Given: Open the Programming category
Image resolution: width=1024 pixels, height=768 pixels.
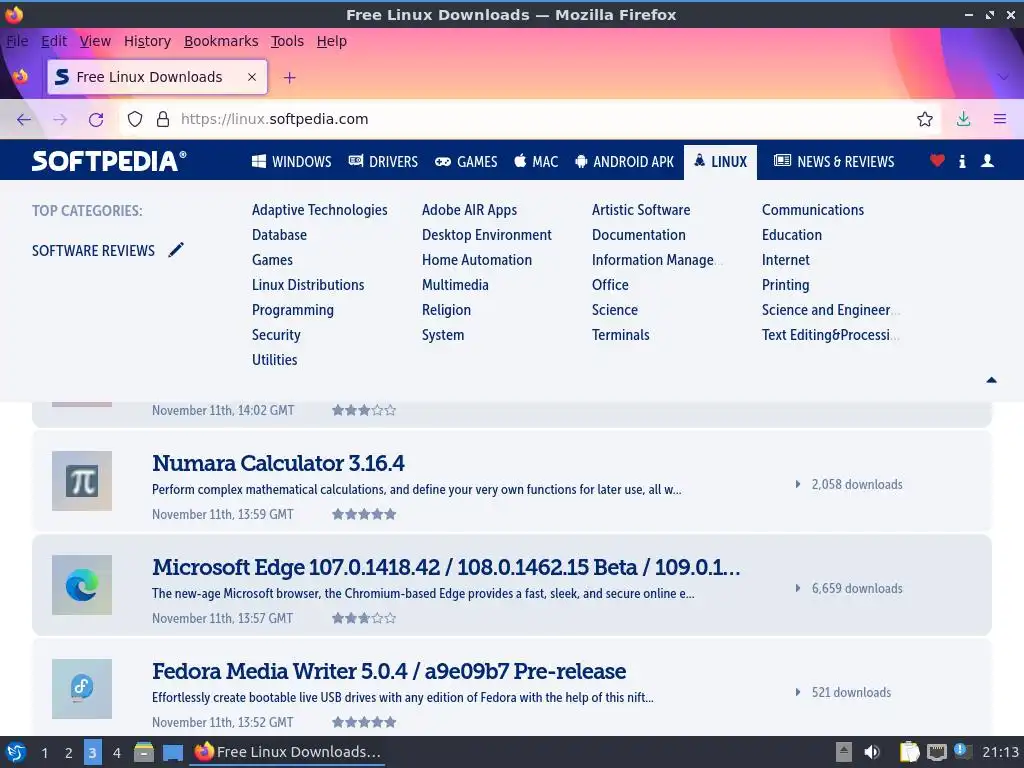Looking at the screenshot, I should (293, 310).
